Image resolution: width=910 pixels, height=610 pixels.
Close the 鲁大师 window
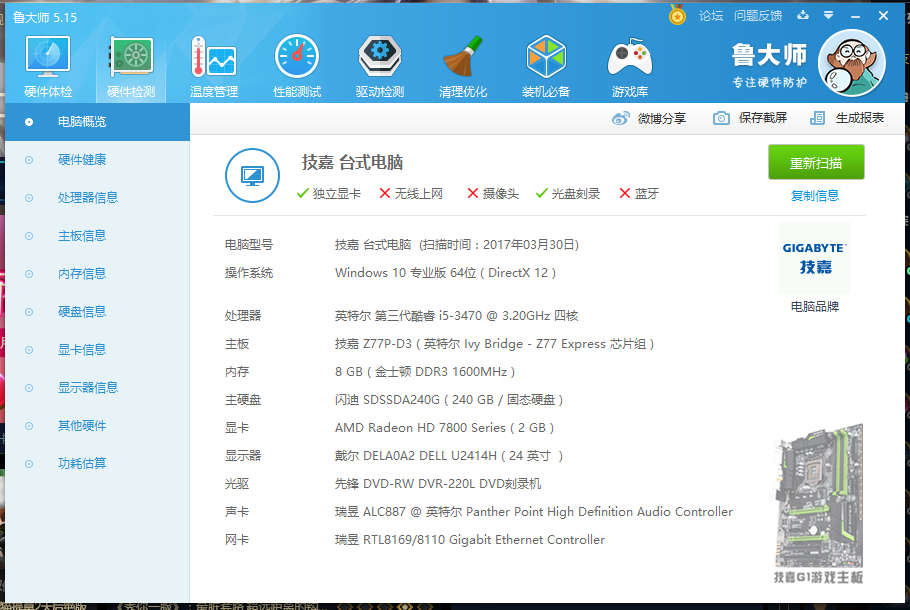pos(883,16)
